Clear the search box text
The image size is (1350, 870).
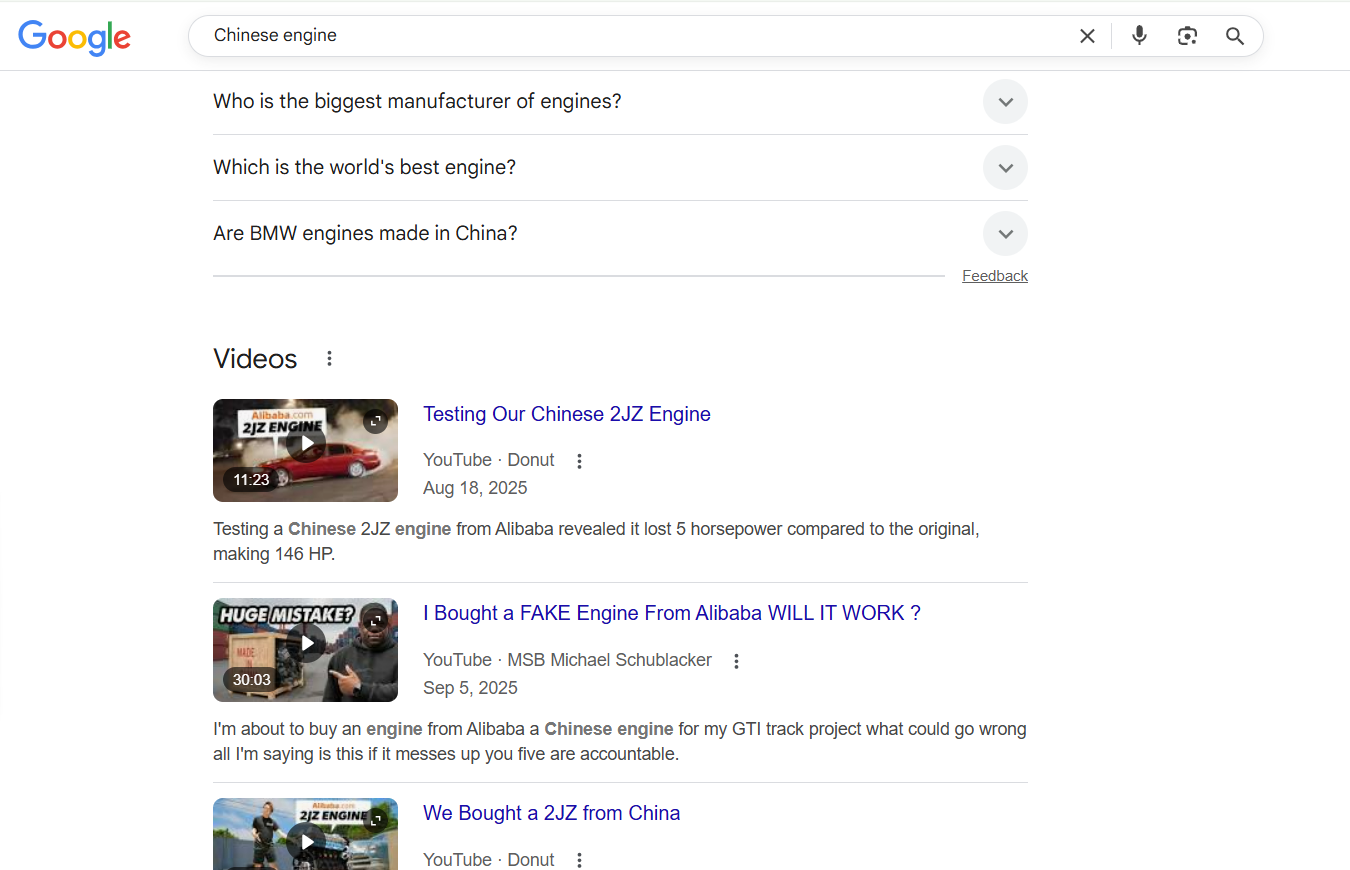tap(1087, 36)
